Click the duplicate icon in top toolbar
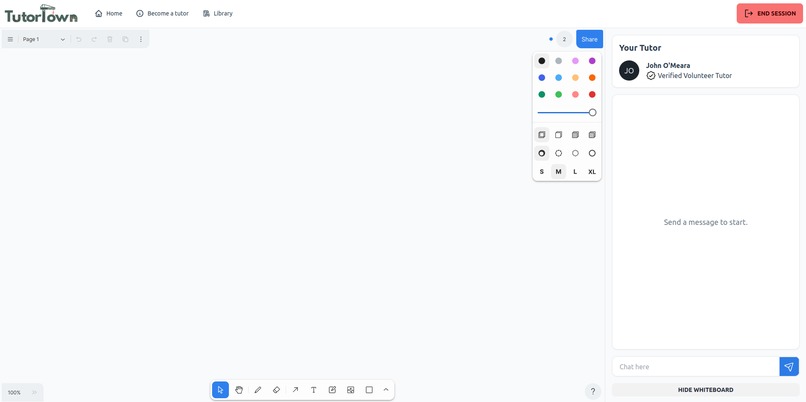 coord(125,39)
